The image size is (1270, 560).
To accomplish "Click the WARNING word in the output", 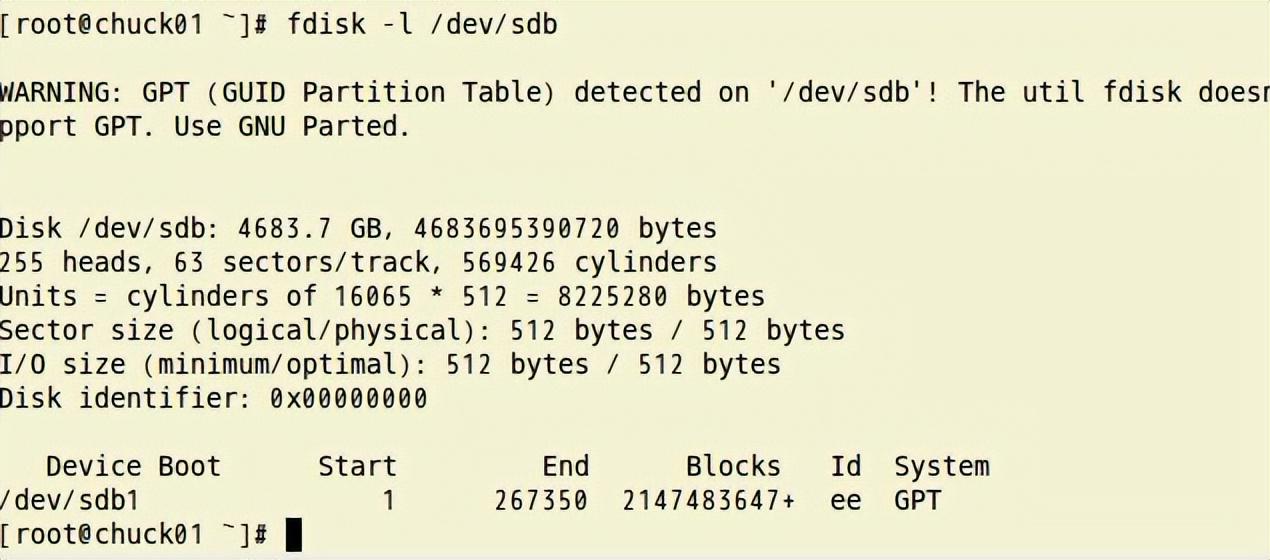I will click(x=55, y=92).
